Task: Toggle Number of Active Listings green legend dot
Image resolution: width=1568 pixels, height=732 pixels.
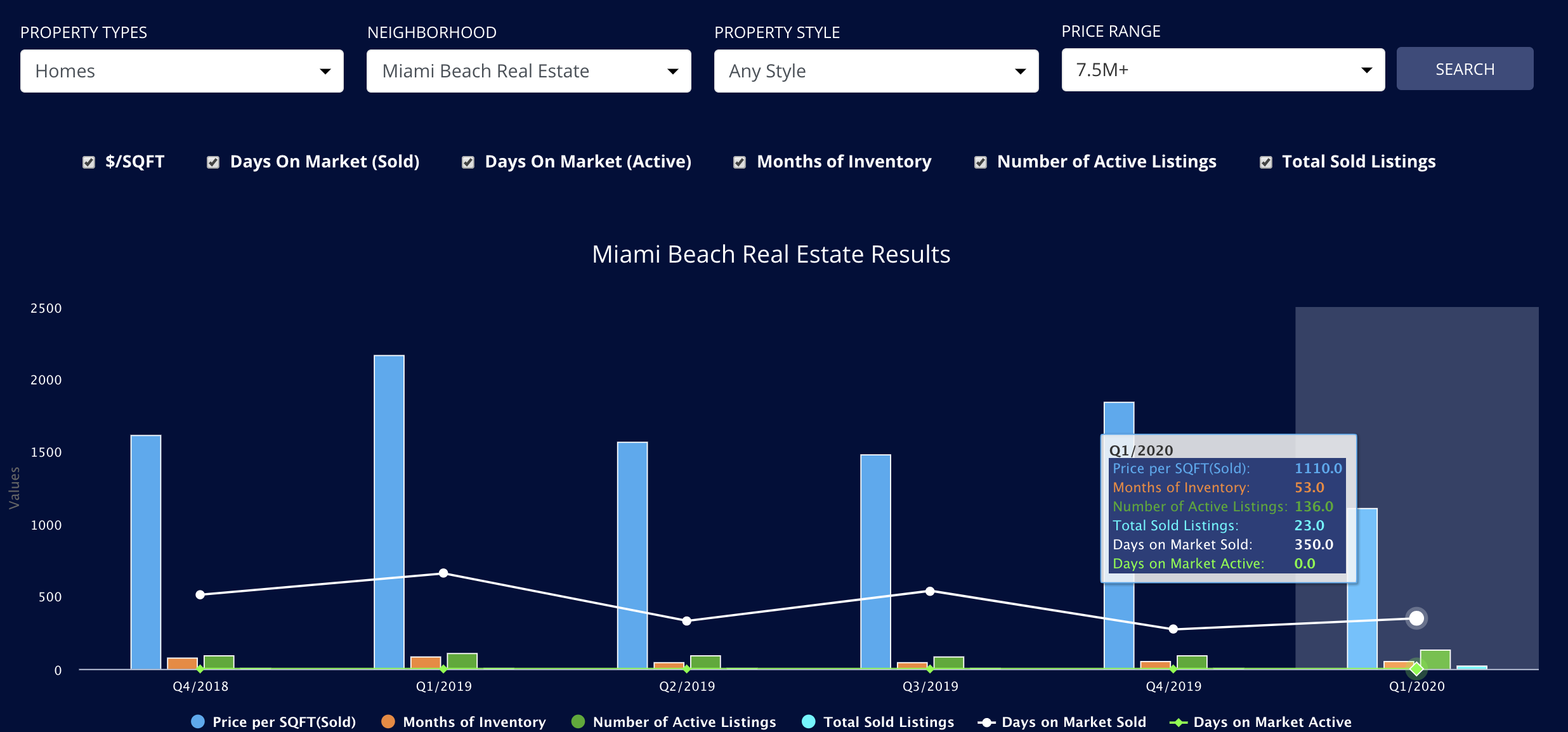Action: pos(578,721)
